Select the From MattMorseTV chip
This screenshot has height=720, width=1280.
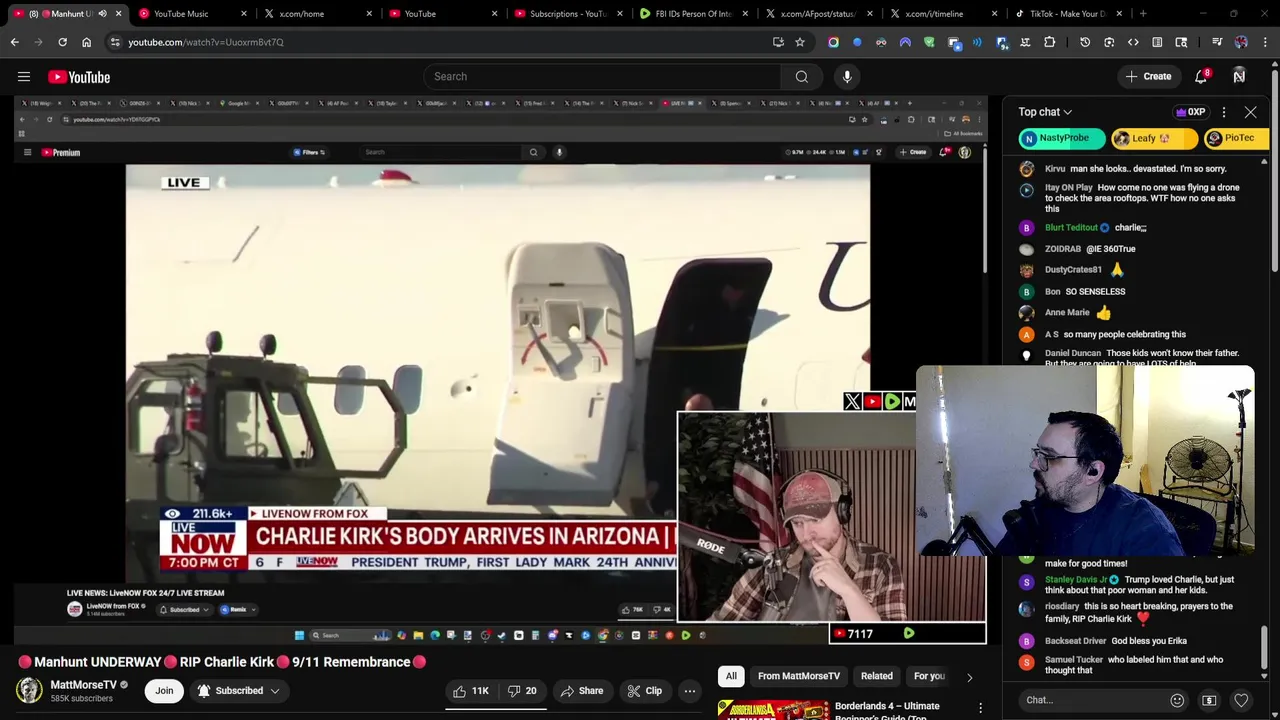(799, 677)
